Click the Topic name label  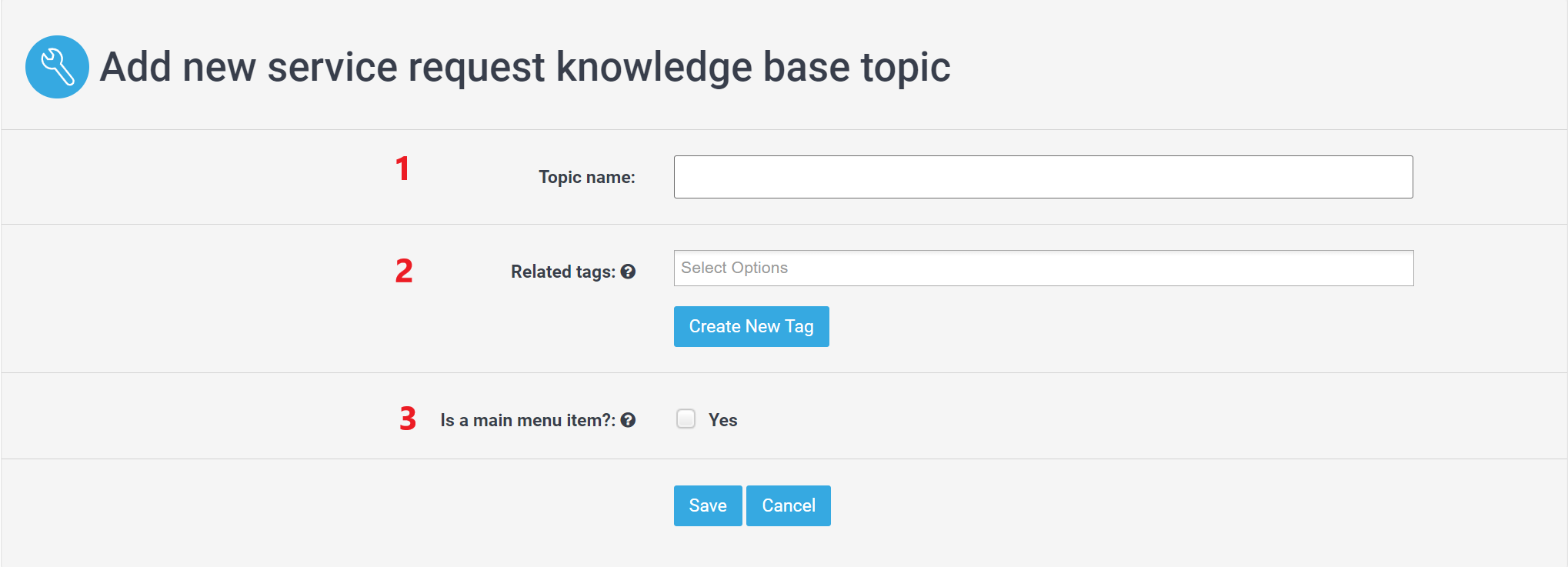point(587,177)
